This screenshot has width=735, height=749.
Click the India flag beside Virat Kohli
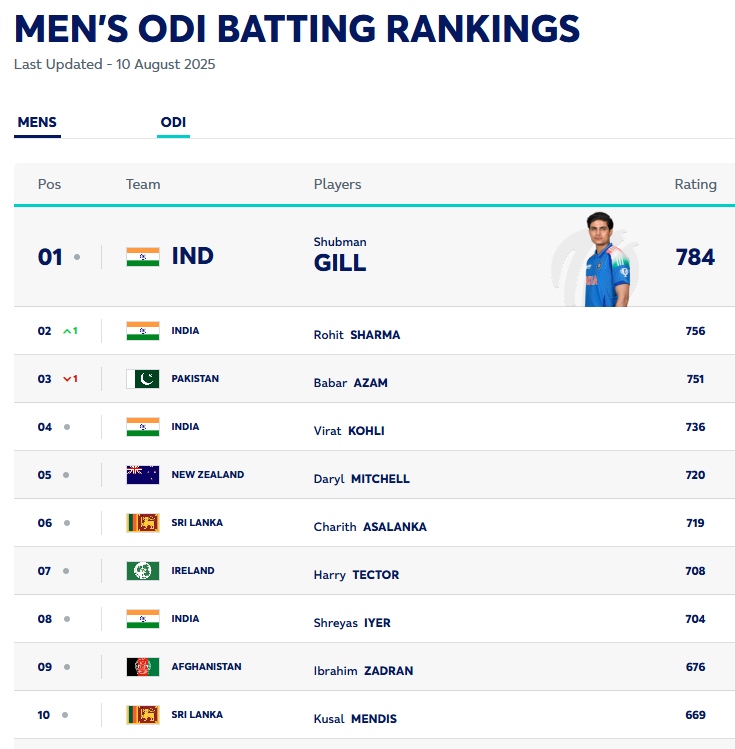[142, 427]
